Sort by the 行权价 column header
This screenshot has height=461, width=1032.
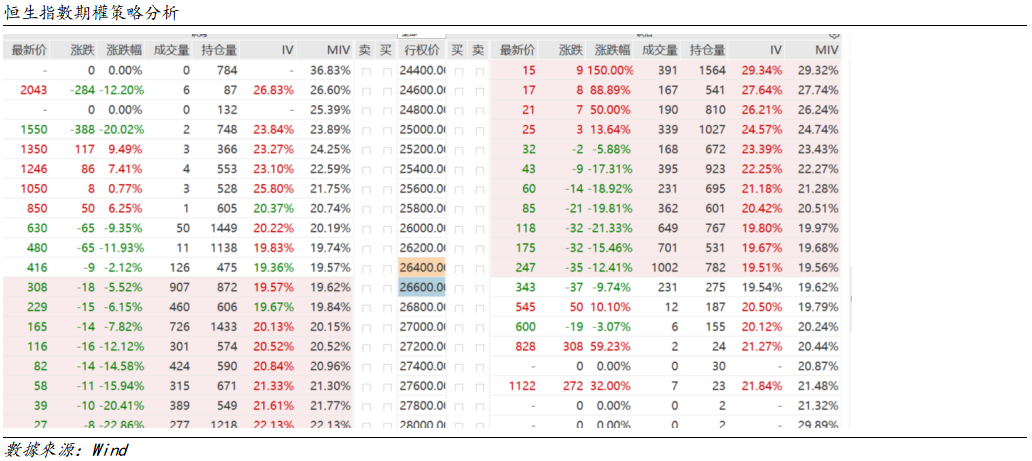[421, 50]
